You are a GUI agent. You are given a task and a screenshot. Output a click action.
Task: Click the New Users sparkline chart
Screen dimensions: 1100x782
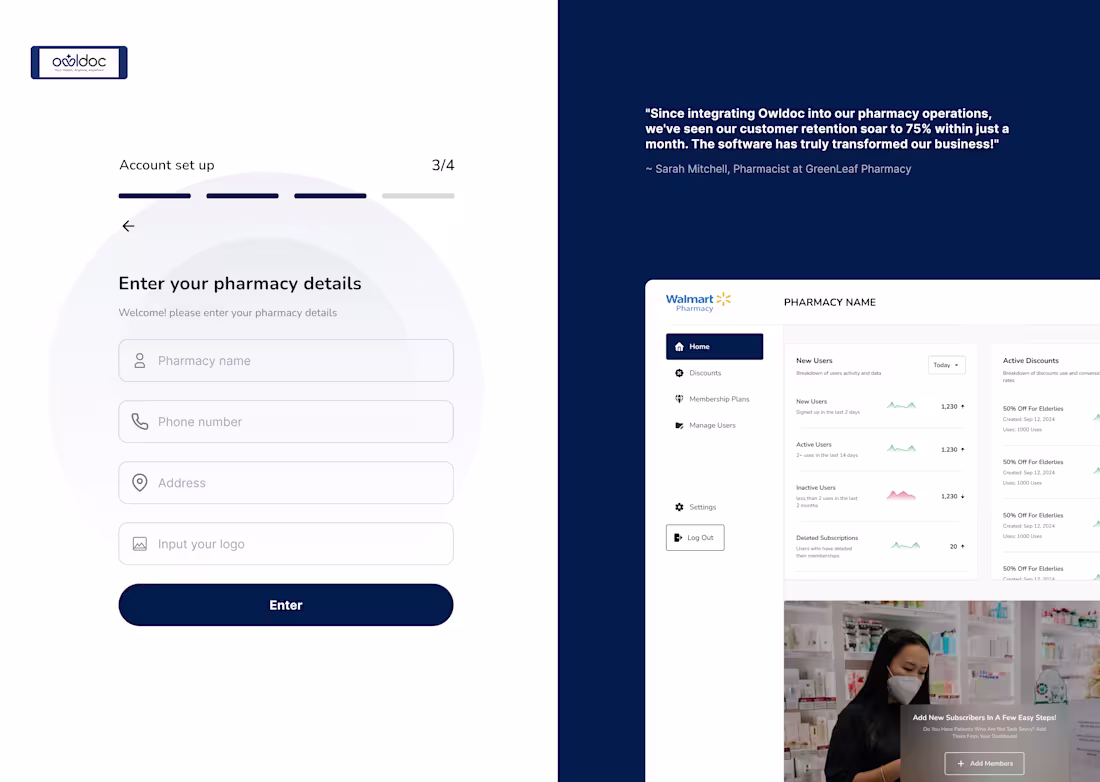[901, 405]
